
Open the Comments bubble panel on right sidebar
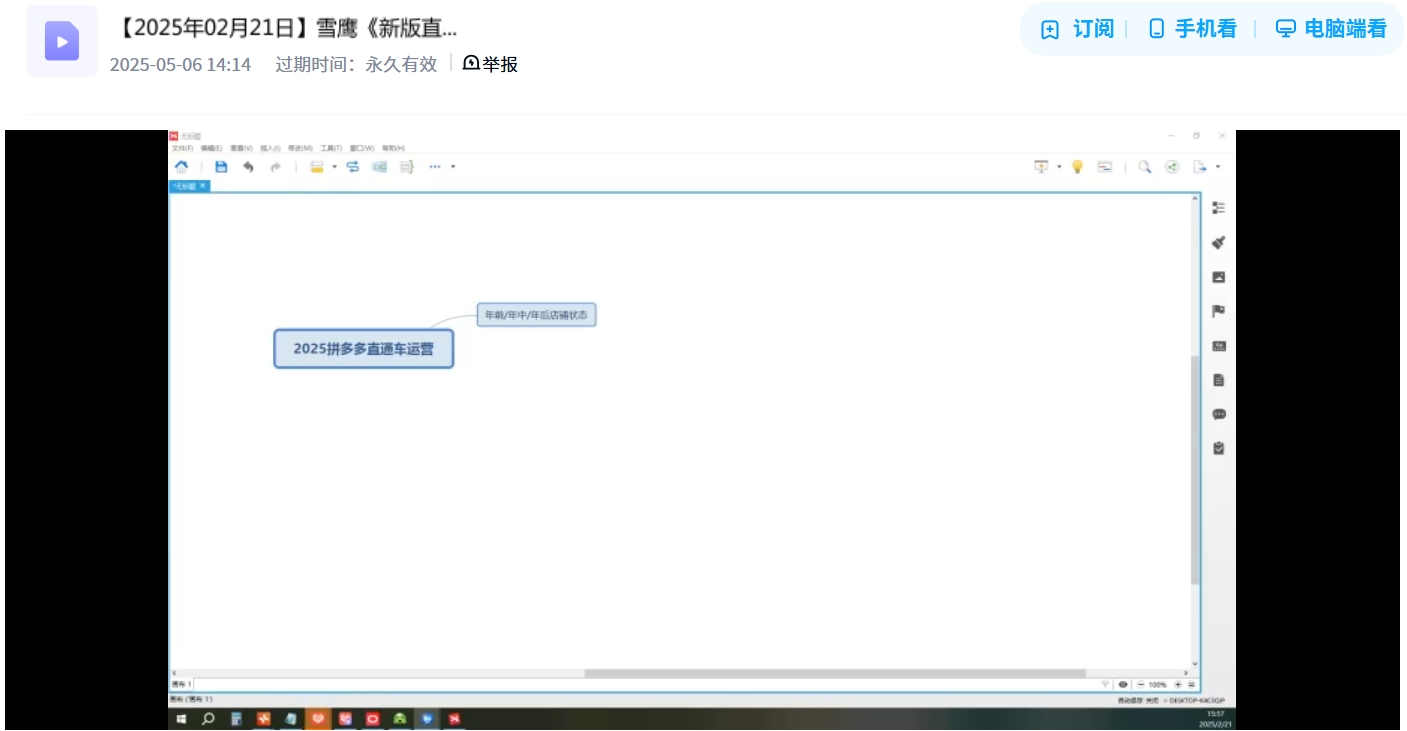pos(1218,414)
